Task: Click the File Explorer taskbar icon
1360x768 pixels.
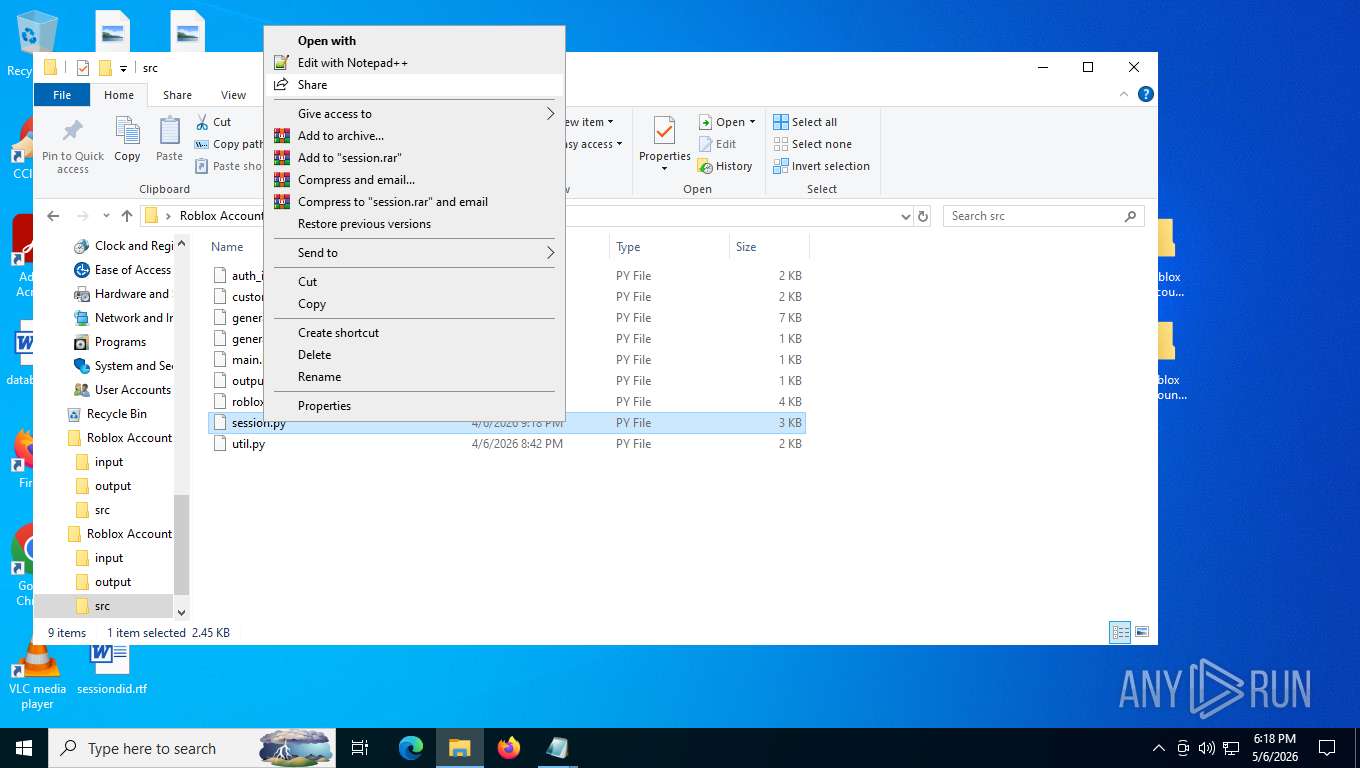Action: click(459, 748)
